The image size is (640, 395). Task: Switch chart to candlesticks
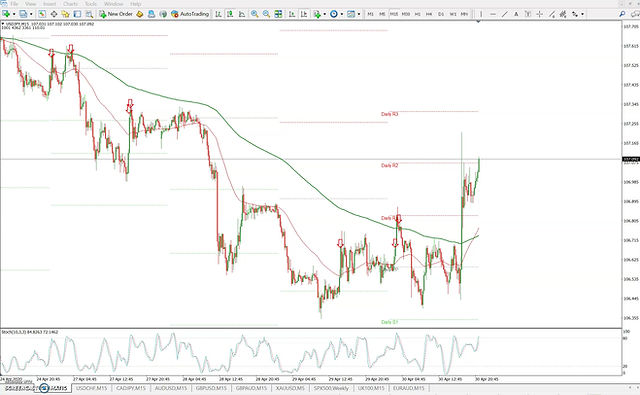point(230,14)
